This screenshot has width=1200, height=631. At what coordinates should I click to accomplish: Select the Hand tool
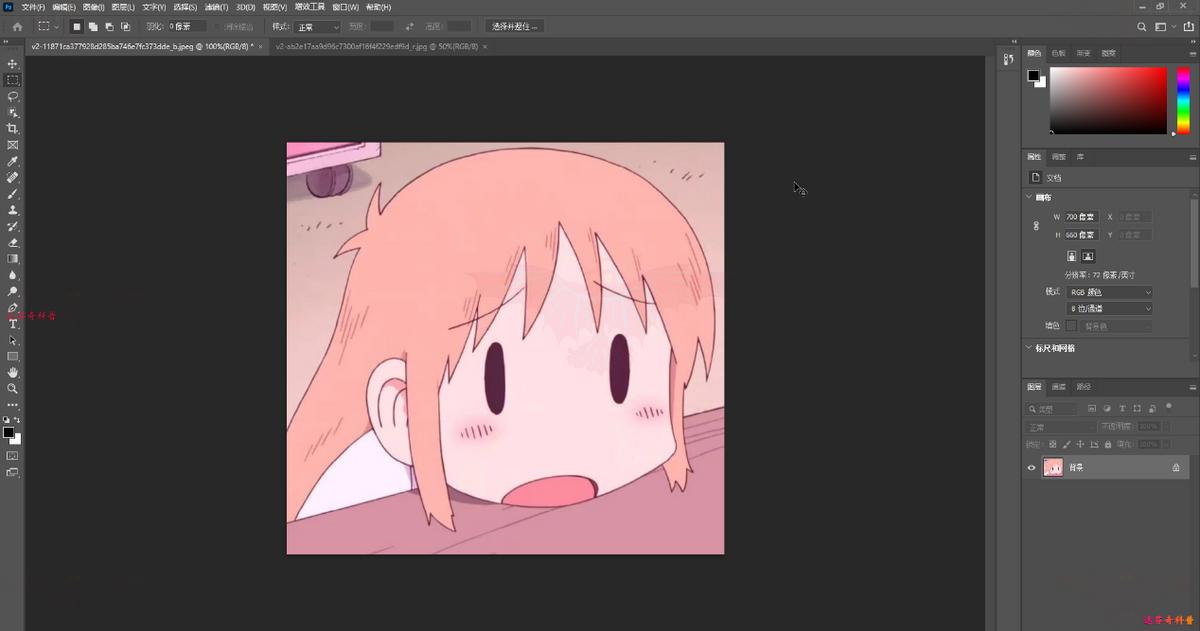(x=13, y=372)
